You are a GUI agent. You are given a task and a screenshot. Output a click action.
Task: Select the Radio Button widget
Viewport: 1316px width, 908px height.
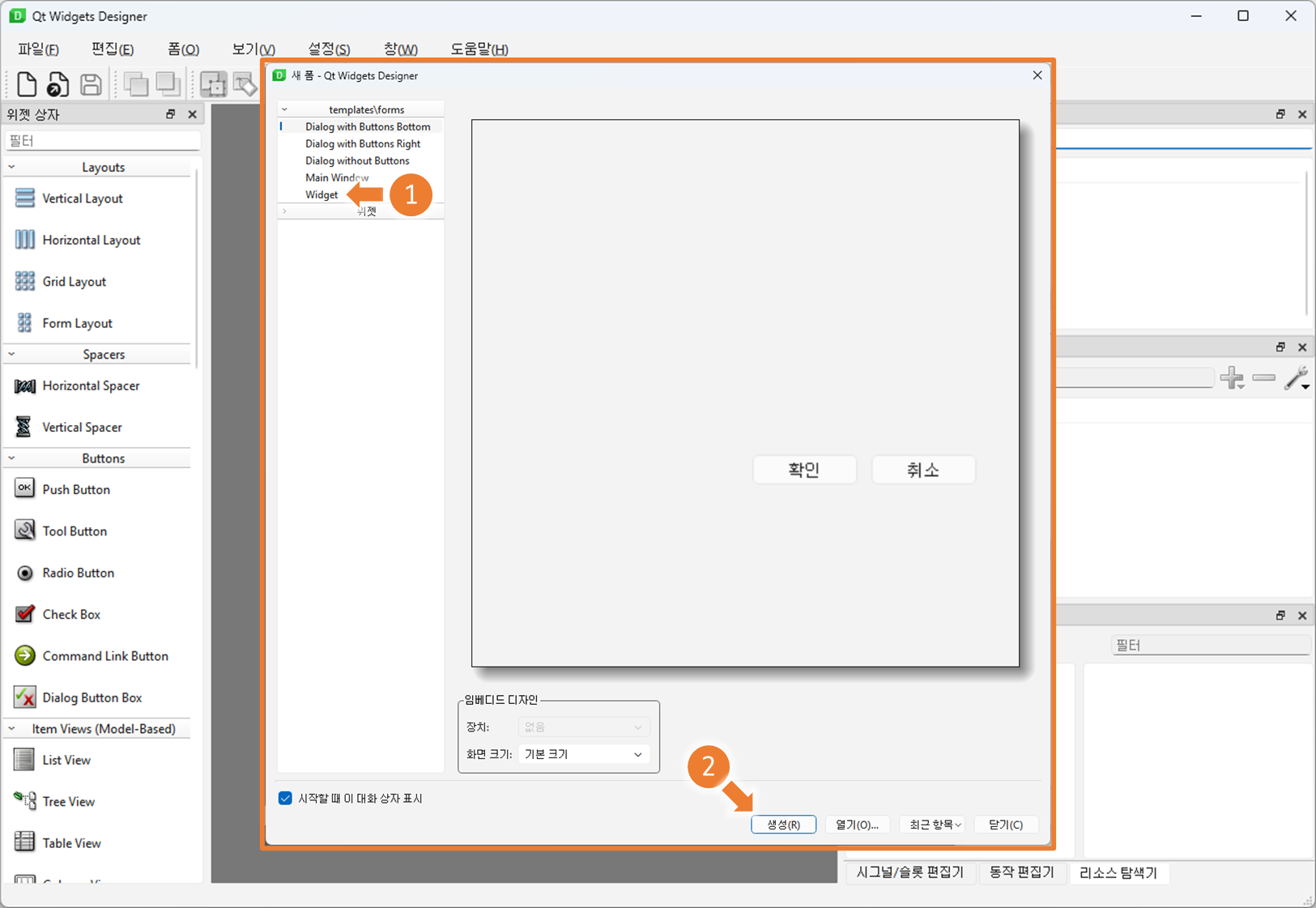point(79,573)
